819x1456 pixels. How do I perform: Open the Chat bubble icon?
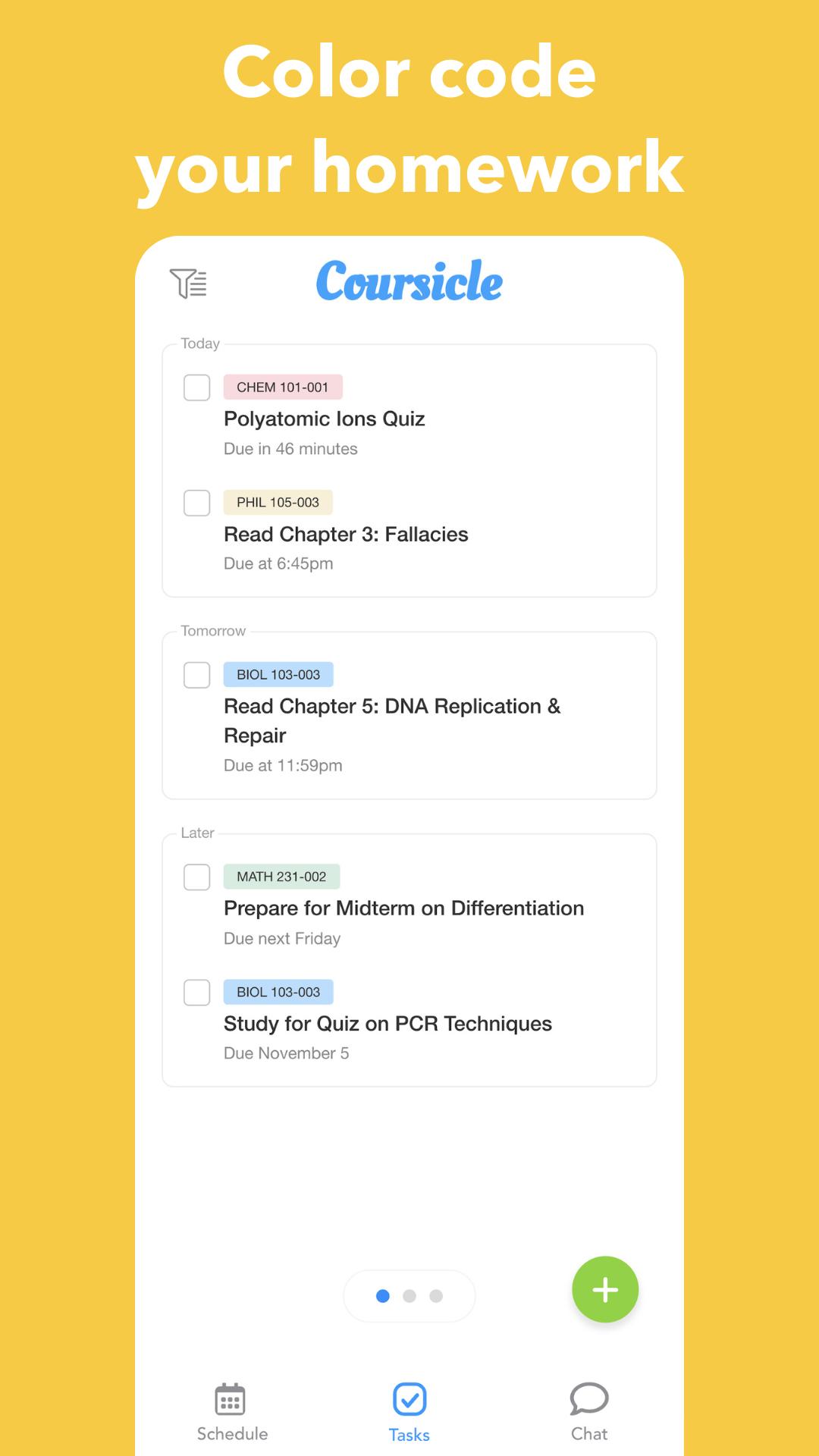click(589, 1399)
